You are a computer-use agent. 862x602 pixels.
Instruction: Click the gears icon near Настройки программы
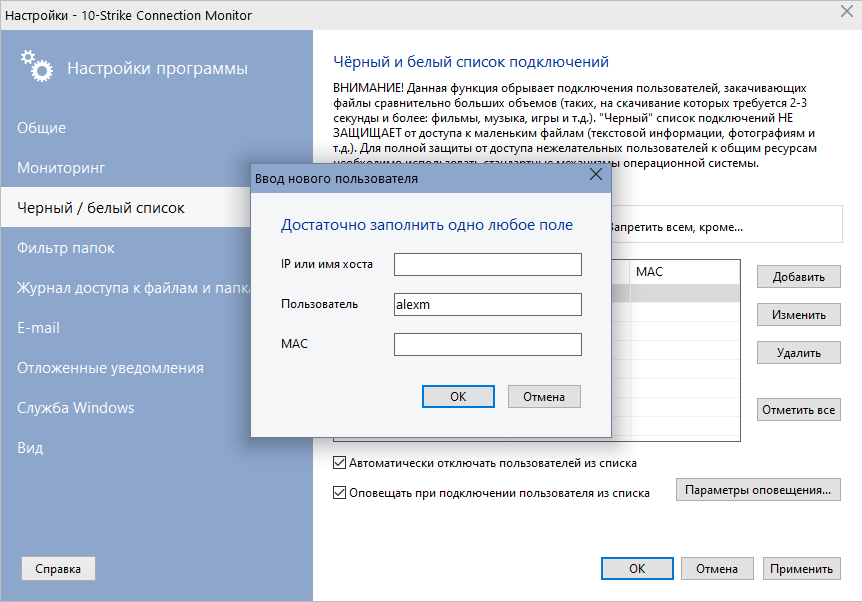pyautogui.click(x=37, y=67)
